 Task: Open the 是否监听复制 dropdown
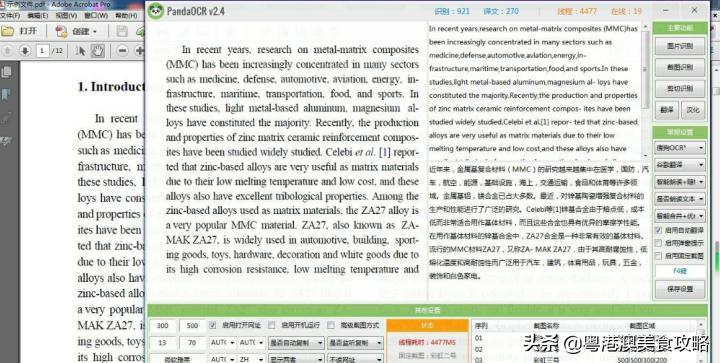click(355, 343)
